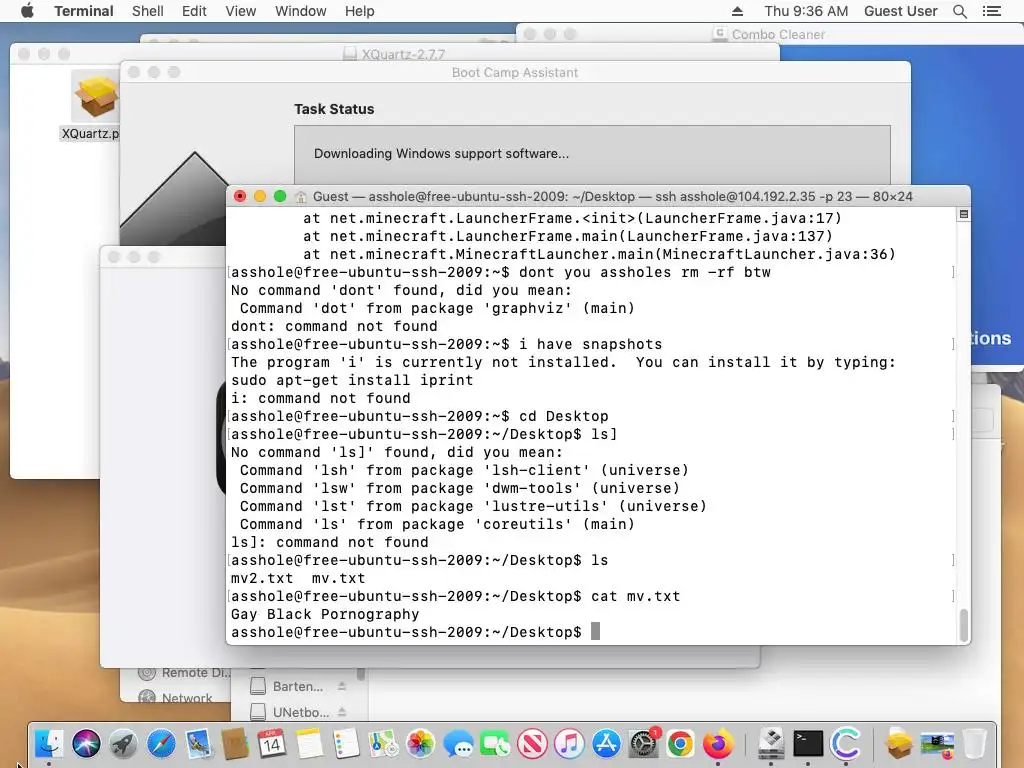Click the eject icon in menu bar
The height and width of the screenshot is (768, 1024).
[737, 11]
